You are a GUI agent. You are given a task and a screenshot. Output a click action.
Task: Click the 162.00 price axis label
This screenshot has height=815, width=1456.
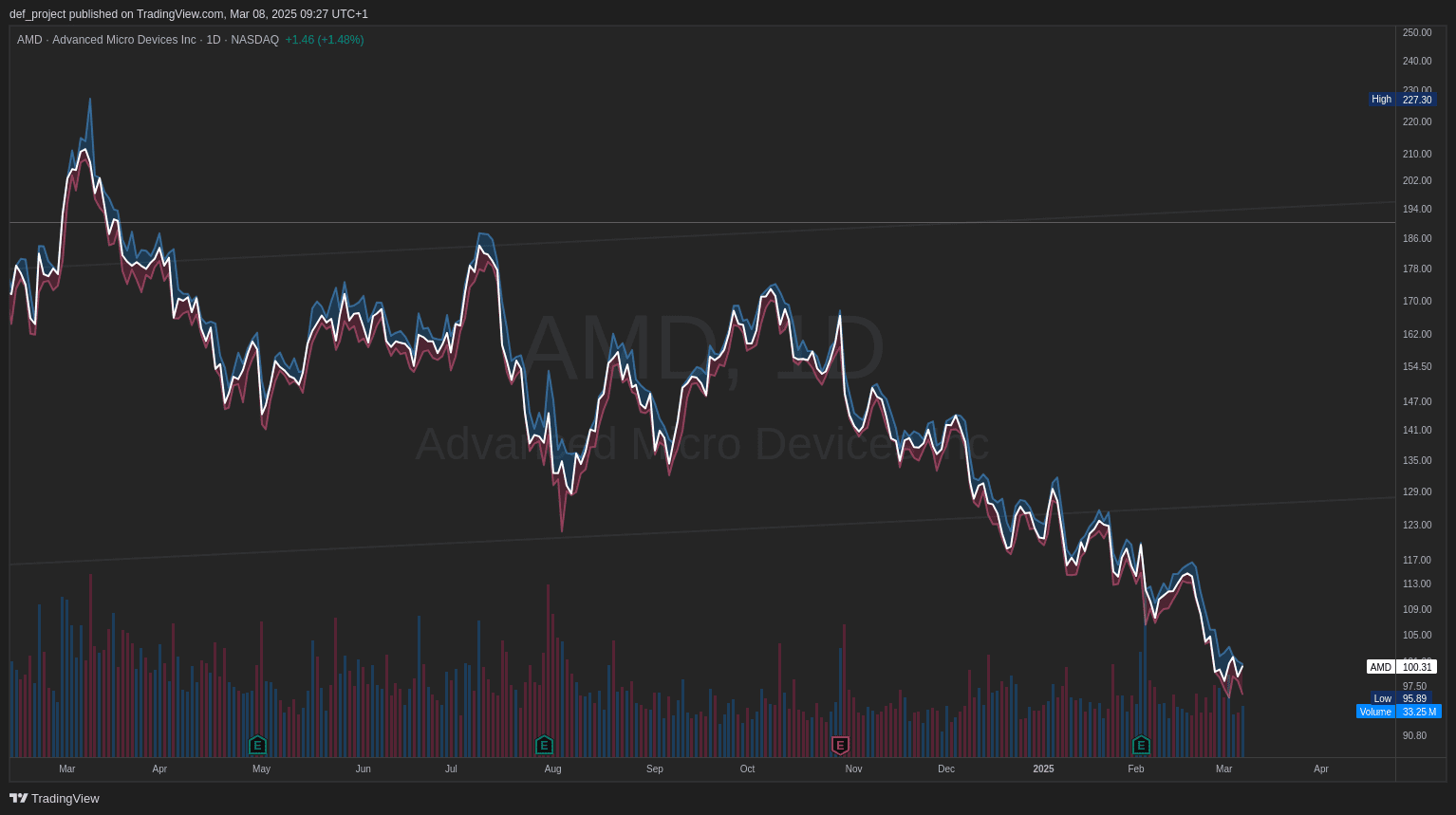[1417, 334]
